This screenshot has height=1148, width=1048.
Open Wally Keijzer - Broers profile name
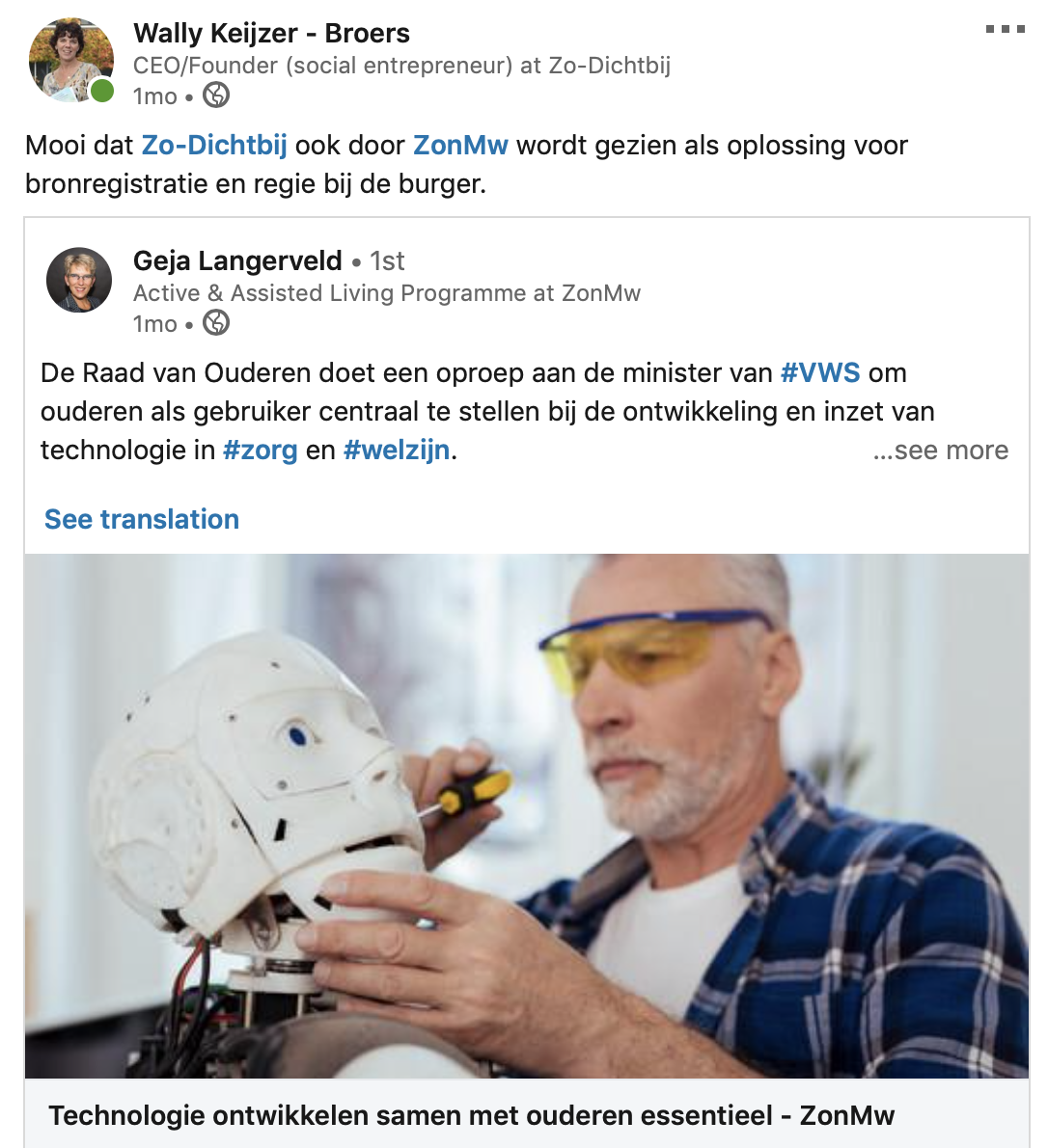(x=271, y=33)
